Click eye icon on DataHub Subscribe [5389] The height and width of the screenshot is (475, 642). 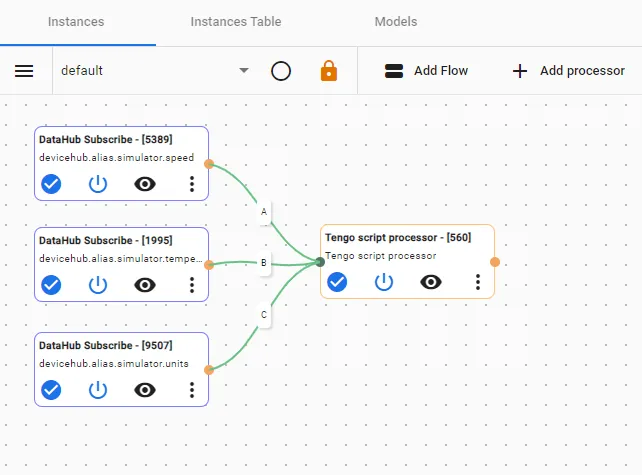(145, 184)
